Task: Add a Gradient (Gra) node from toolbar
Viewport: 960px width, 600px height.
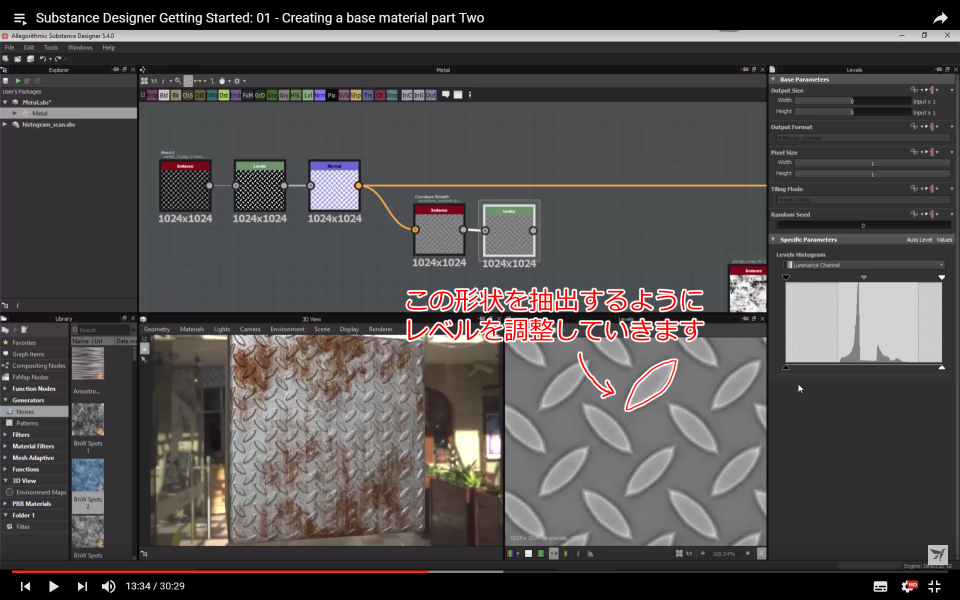Action: pos(272,96)
